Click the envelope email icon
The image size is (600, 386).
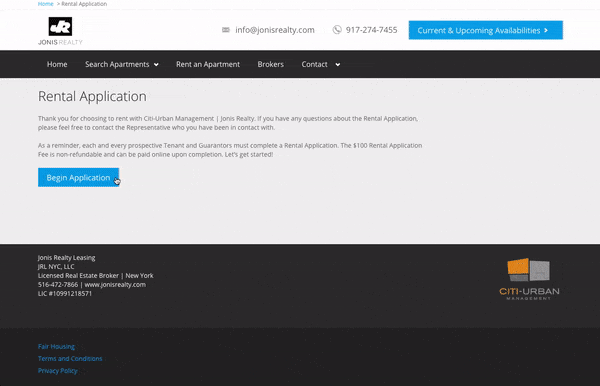coord(226,30)
